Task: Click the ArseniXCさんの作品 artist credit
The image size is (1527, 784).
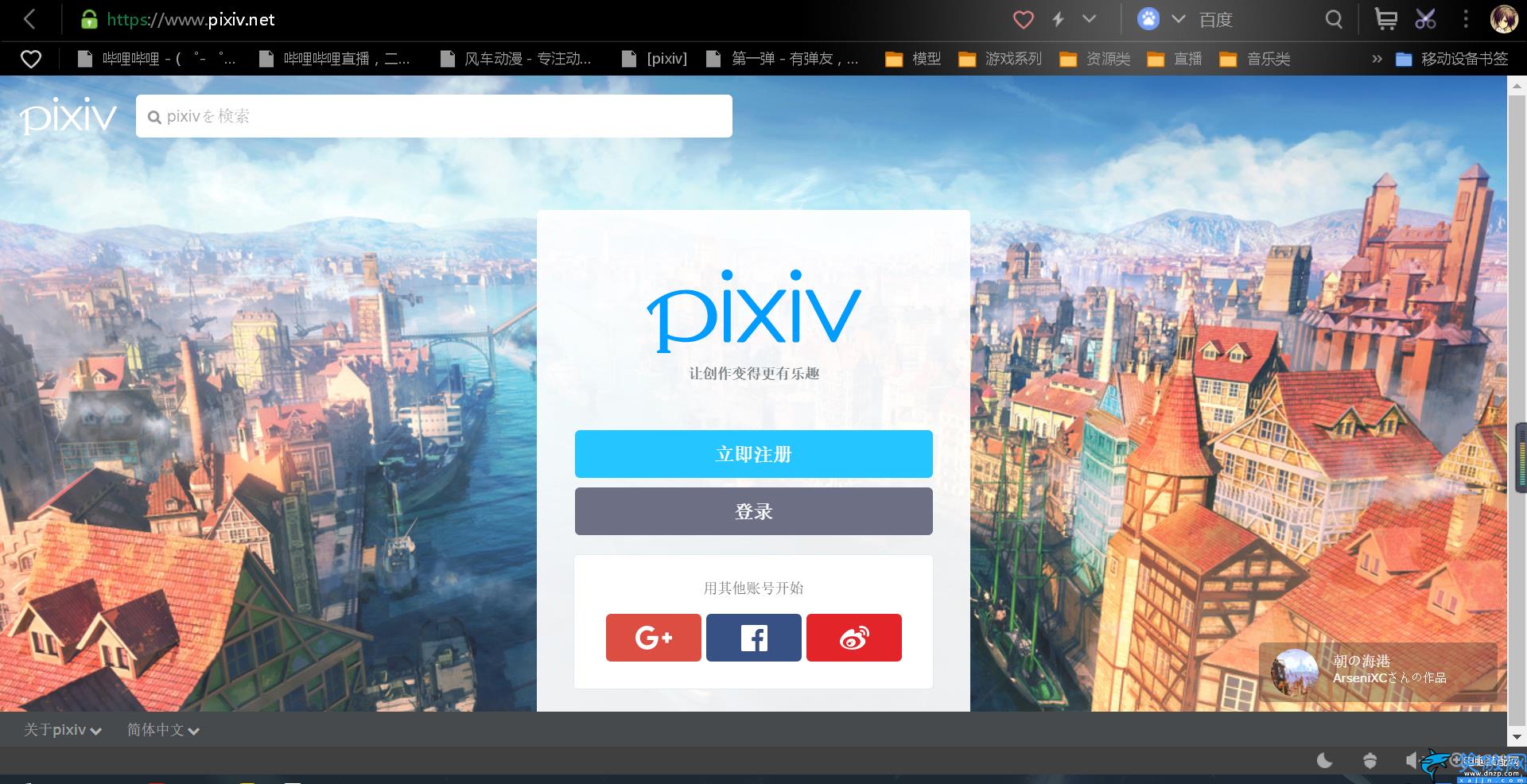Action: click(x=1389, y=678)
